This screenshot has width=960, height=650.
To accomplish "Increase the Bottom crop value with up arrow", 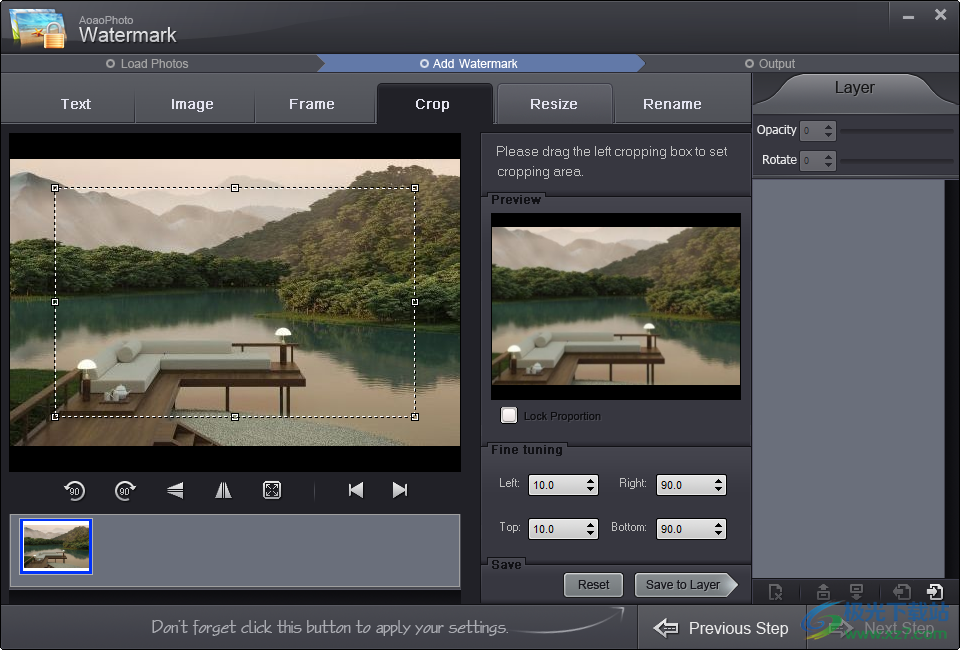I will coord(718,525).
